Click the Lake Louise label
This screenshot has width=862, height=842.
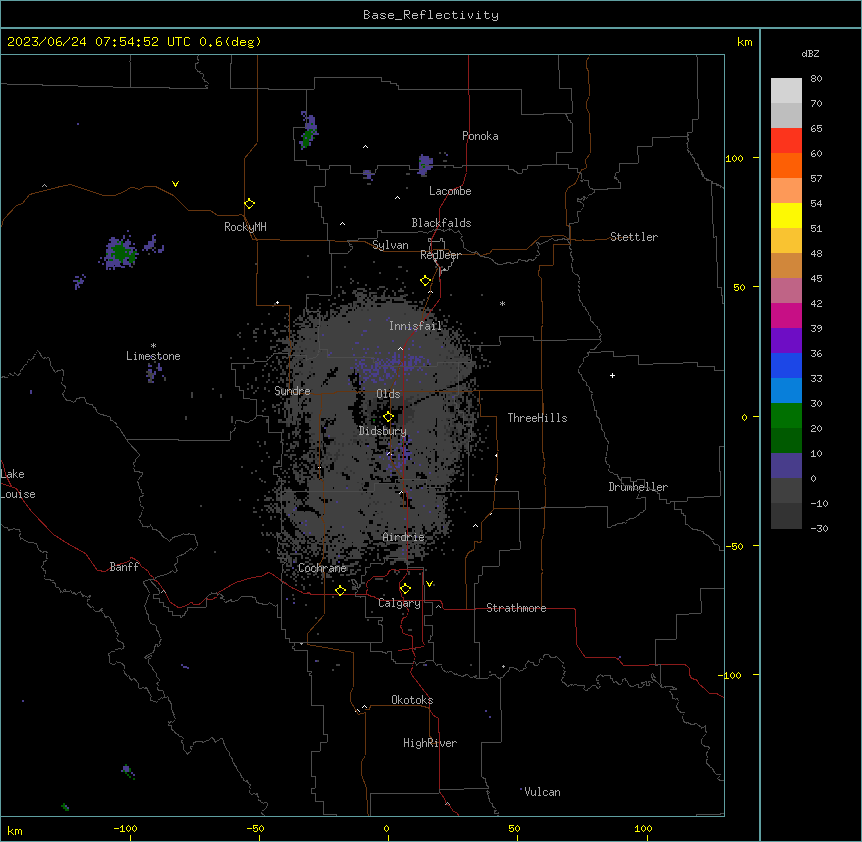point(18,484)
